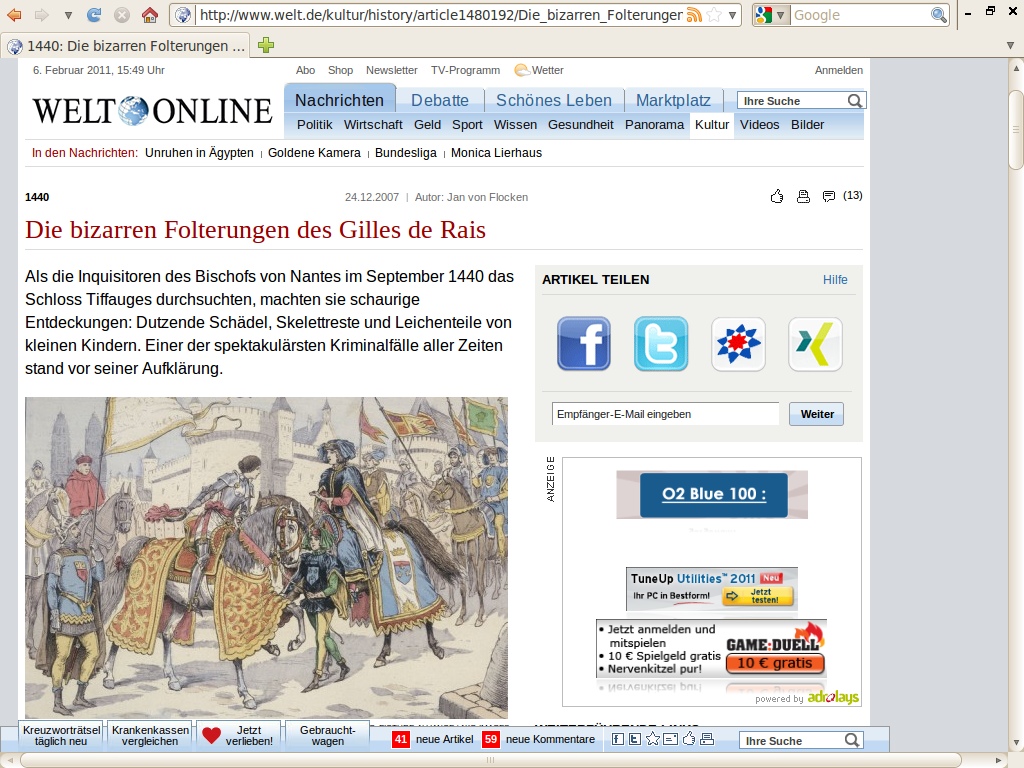
Task: Go back with the browser back arrow
Action: tap(14, 14)
